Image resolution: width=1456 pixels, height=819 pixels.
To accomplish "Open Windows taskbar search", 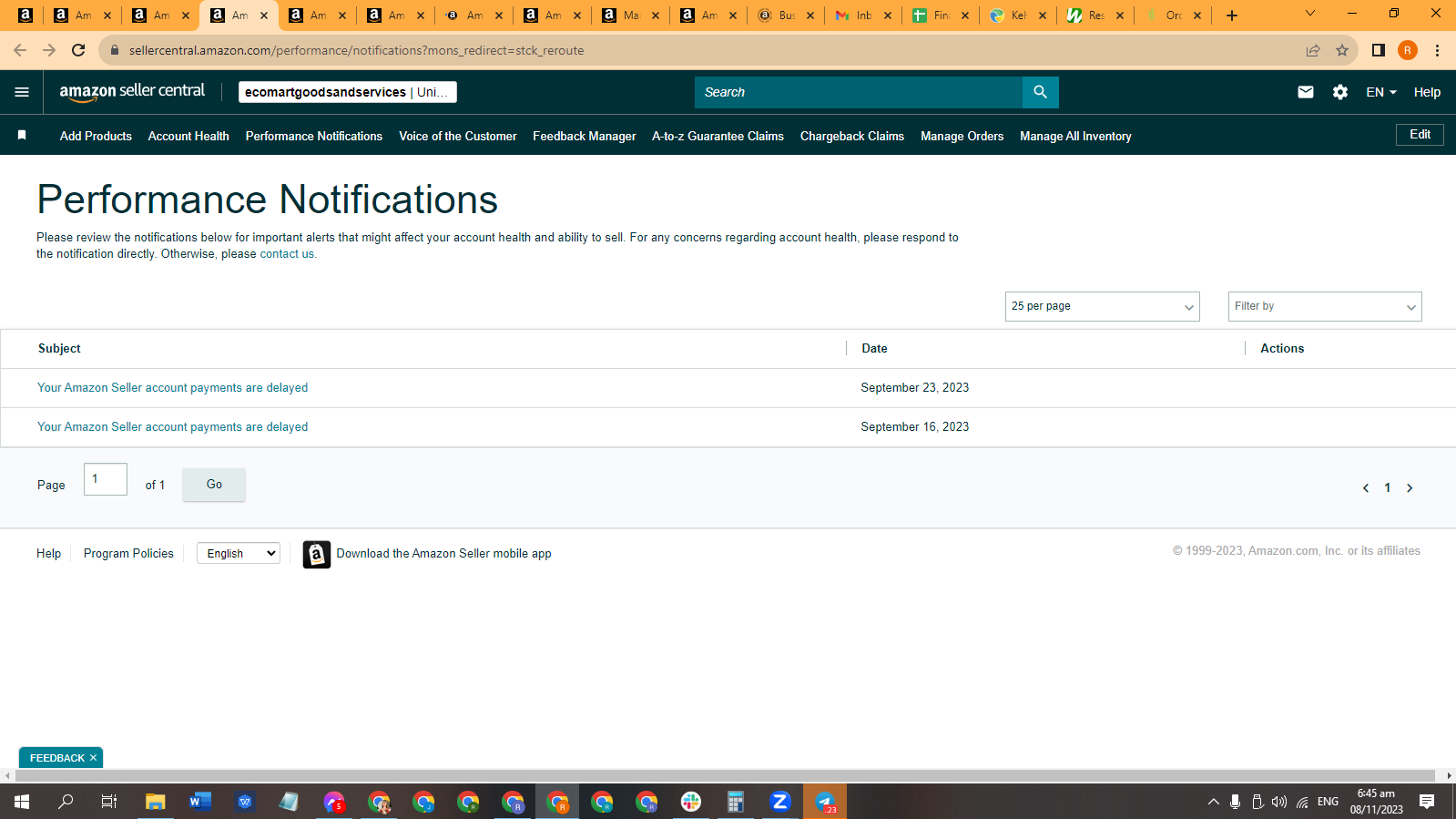I will (x=66, y=802).
